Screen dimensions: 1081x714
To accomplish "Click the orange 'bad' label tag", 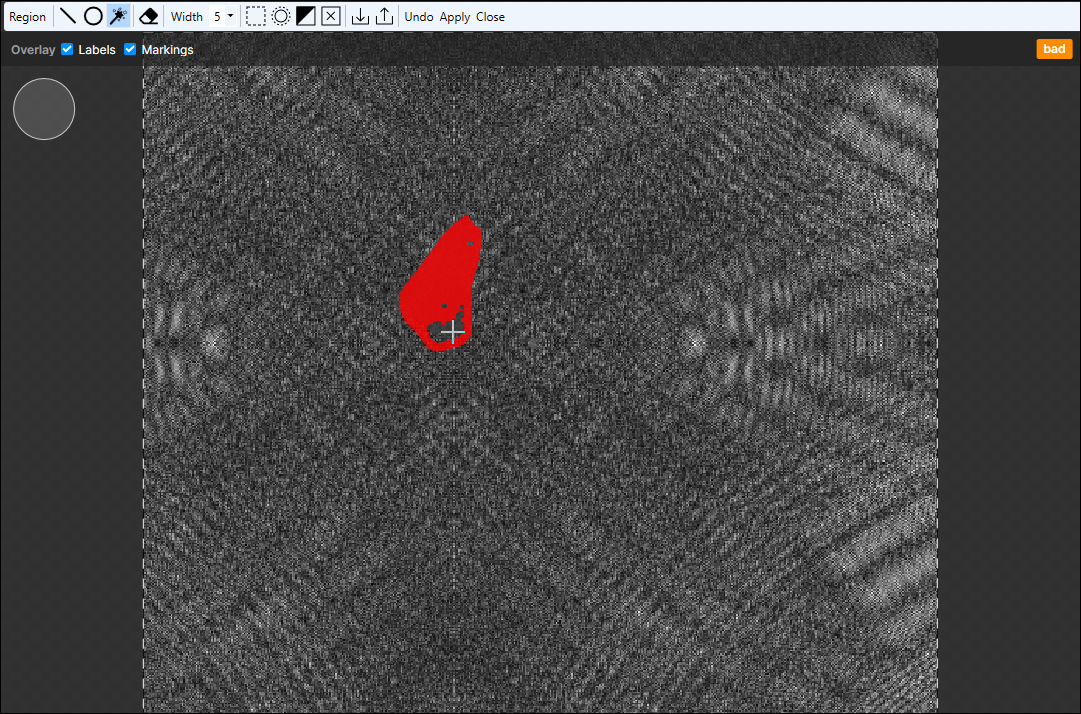I will (1054, 49).
